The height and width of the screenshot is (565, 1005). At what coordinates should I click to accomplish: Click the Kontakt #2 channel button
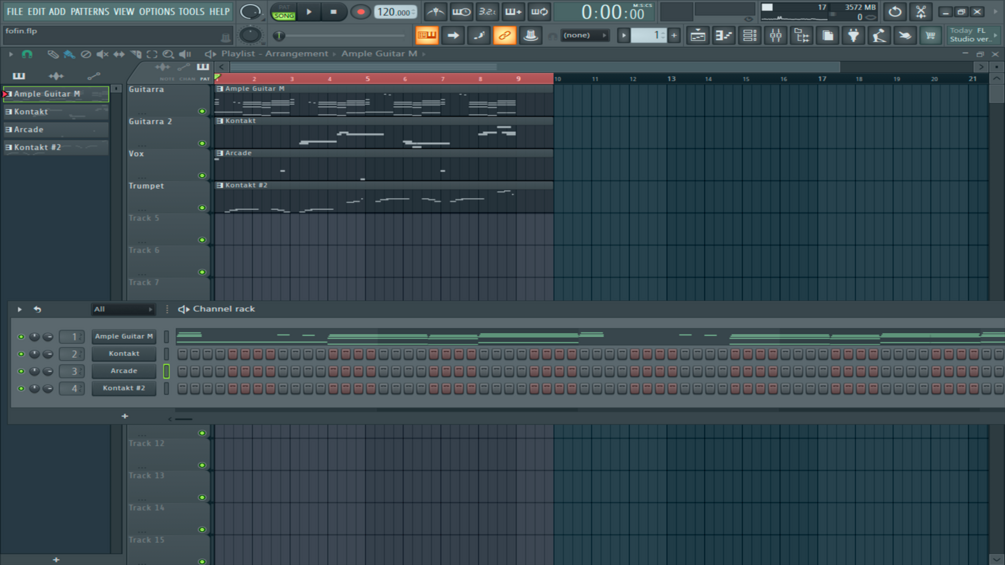pyautogui.click(x=124, y=388)
